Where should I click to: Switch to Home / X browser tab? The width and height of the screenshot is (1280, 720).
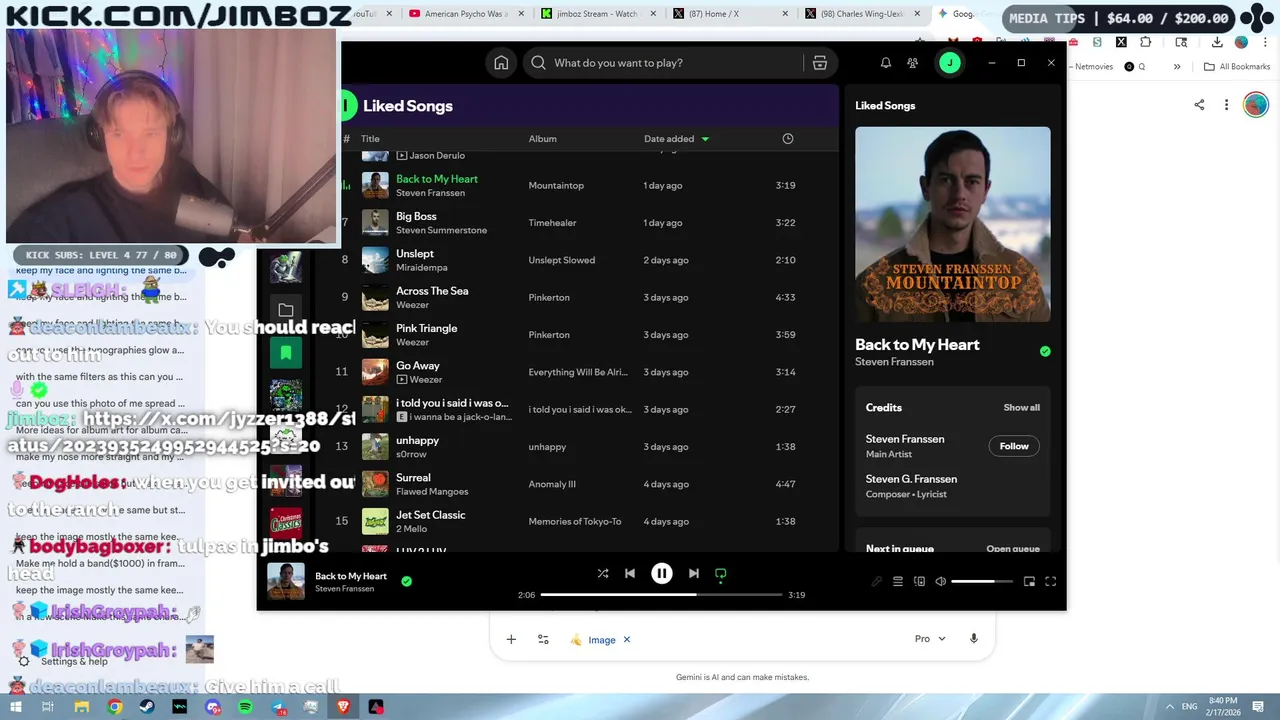coord(729,14)
